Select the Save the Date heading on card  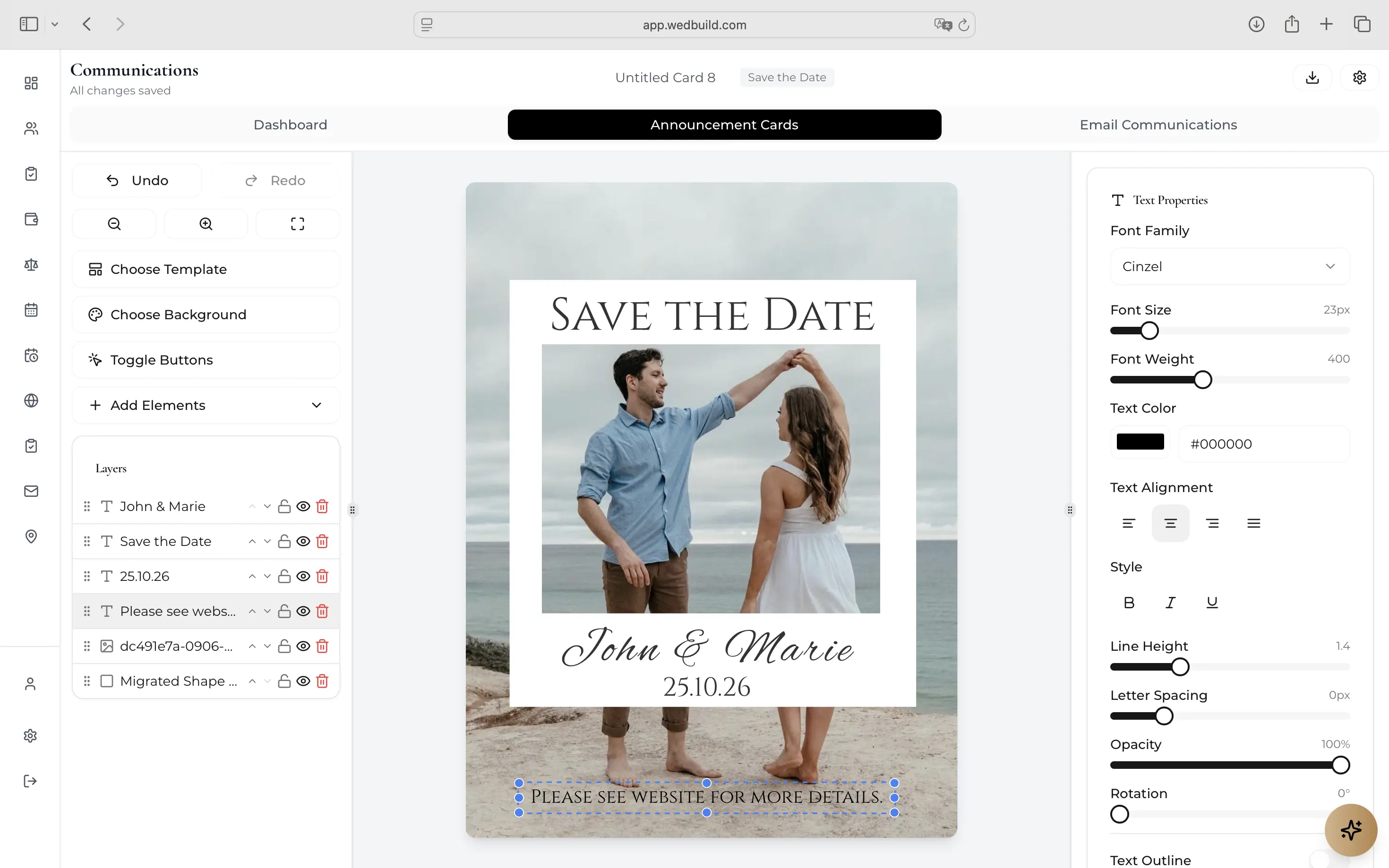tap(712, 315)
